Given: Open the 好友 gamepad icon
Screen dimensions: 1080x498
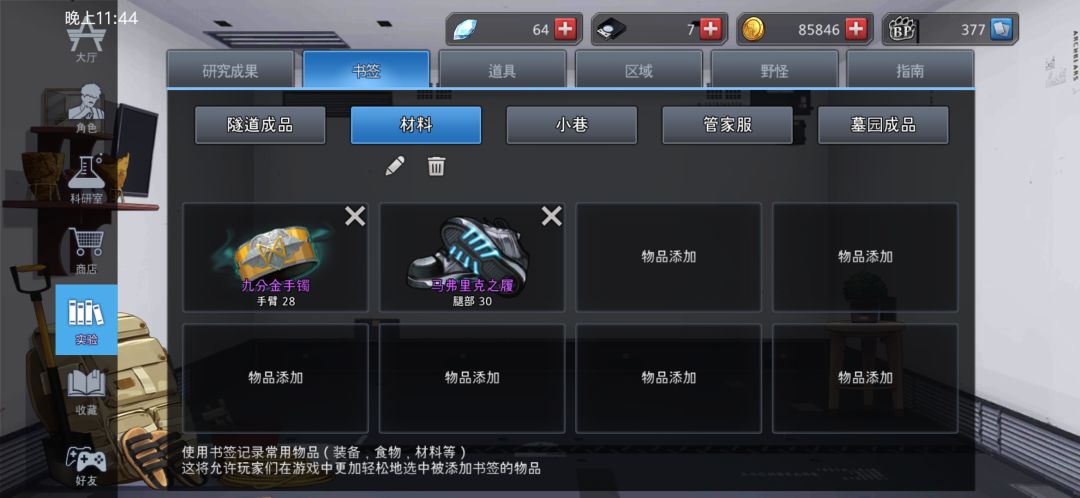Looking at the screenshot, I should point(86,464).
